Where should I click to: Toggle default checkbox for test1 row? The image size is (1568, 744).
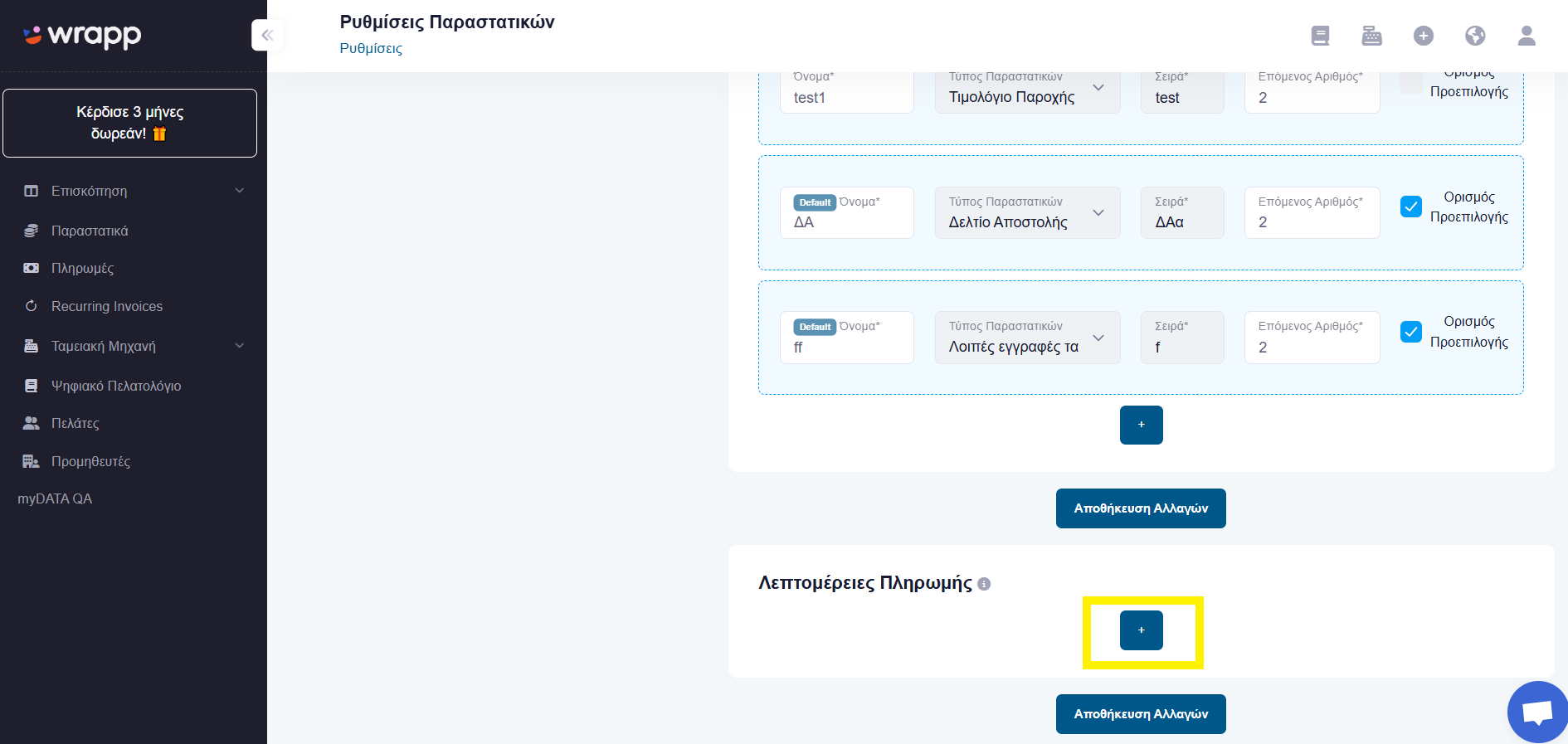pos(1411,82)
